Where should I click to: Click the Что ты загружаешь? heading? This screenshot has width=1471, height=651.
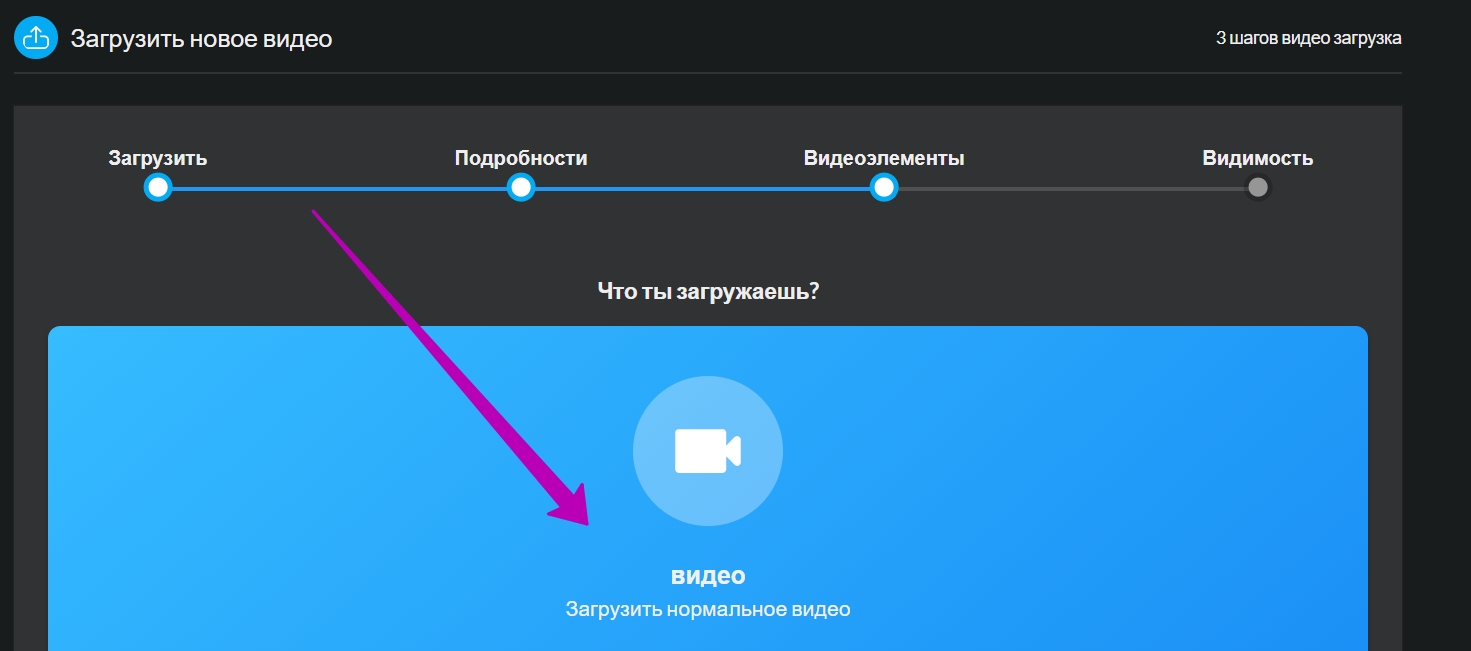(x=708, y=292)
